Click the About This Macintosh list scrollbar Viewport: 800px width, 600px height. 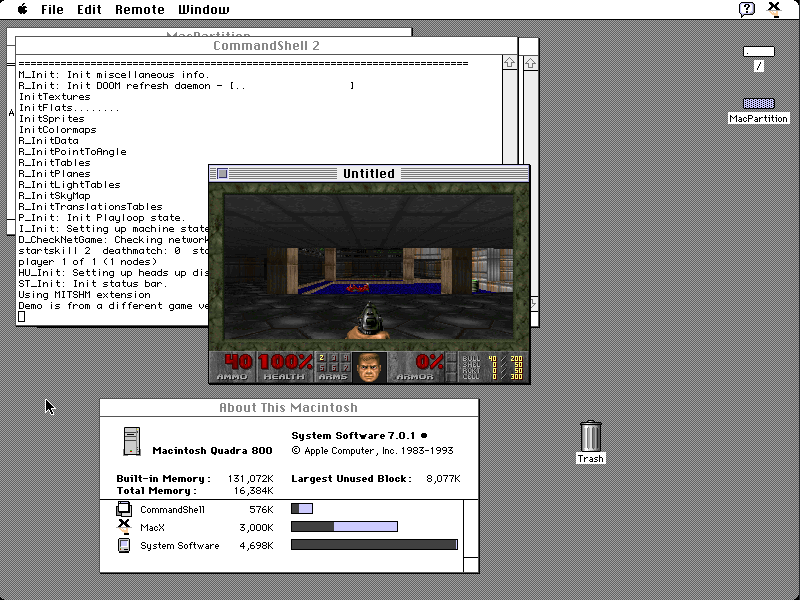(x=471, y=529)
